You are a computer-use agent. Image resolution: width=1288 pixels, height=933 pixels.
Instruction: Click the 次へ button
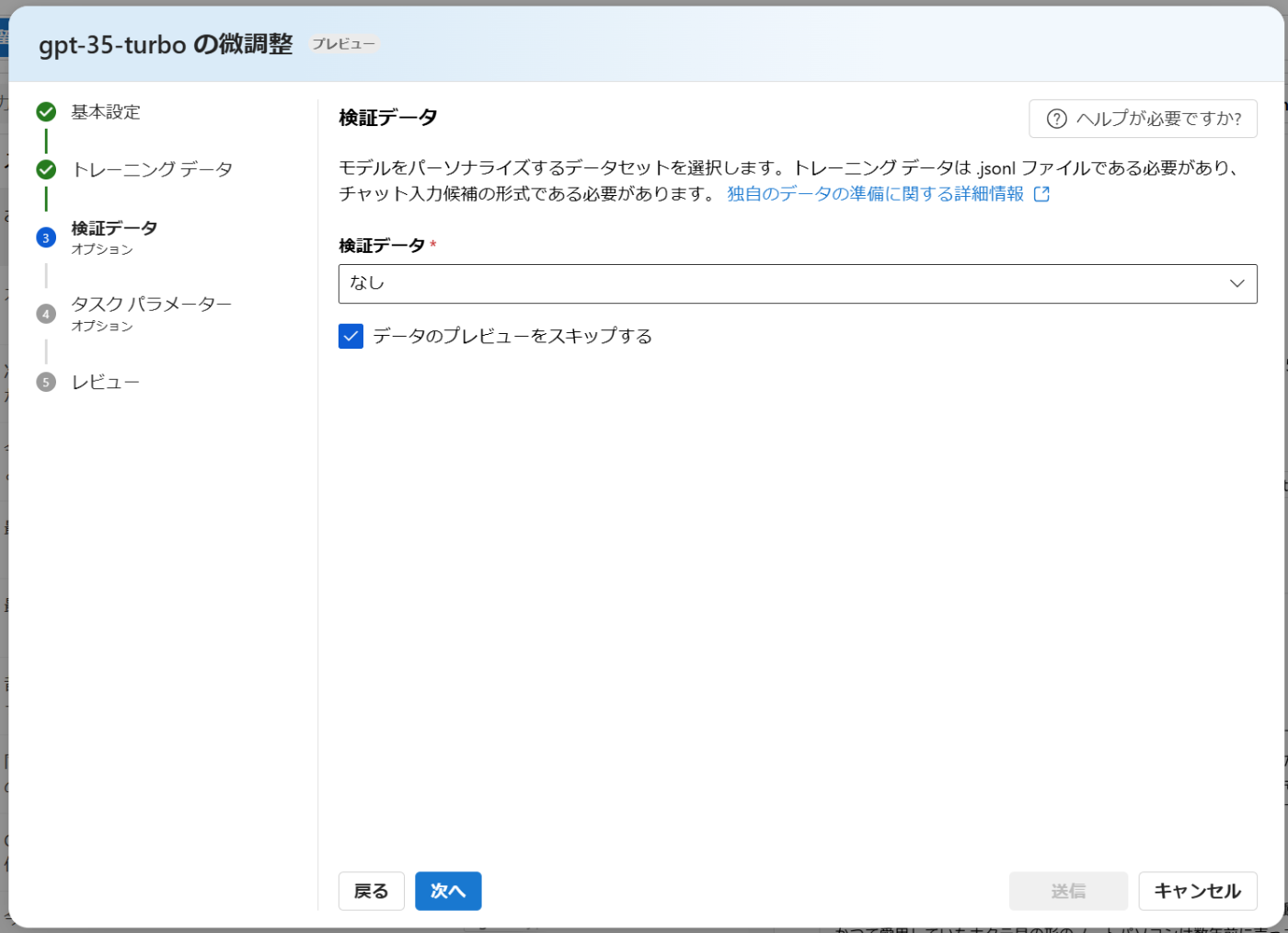pyautogui.click(x=448, y=891)
